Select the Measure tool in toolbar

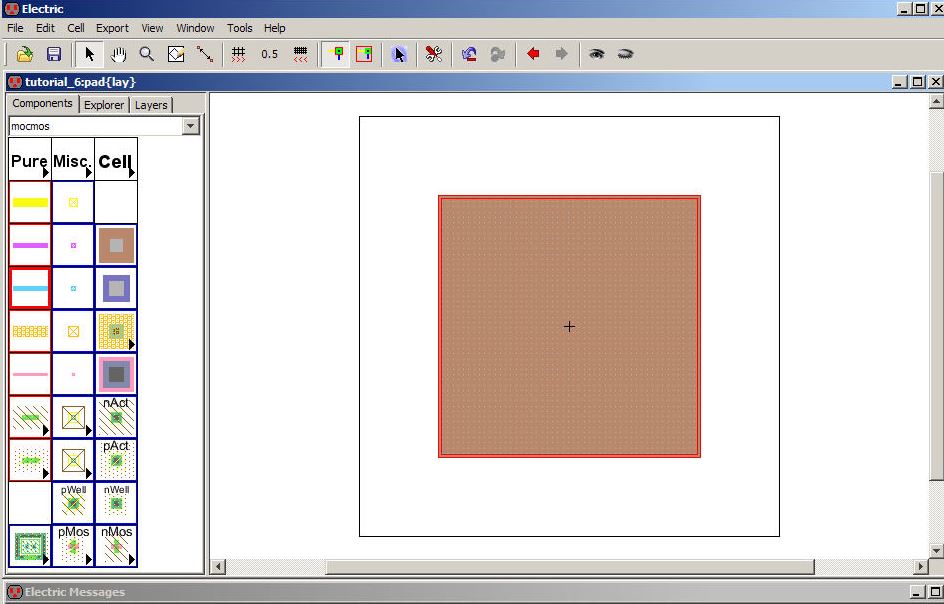point(205,54)
